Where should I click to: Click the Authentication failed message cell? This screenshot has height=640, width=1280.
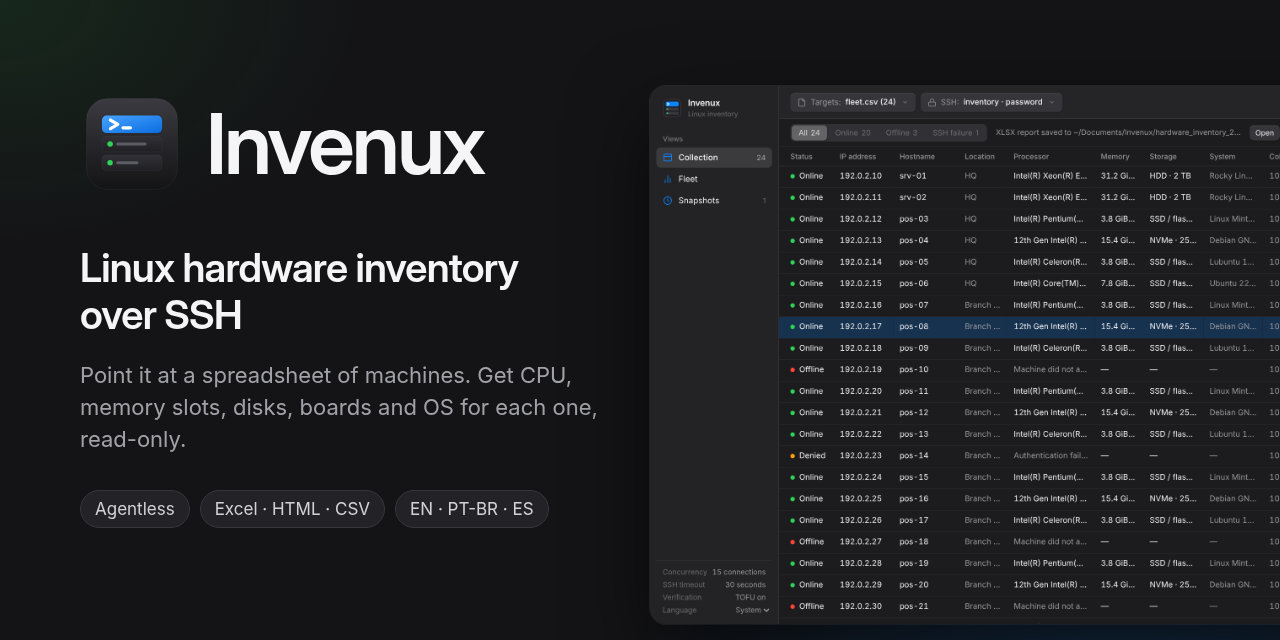pyautogui.click(x=1050, y=455)
